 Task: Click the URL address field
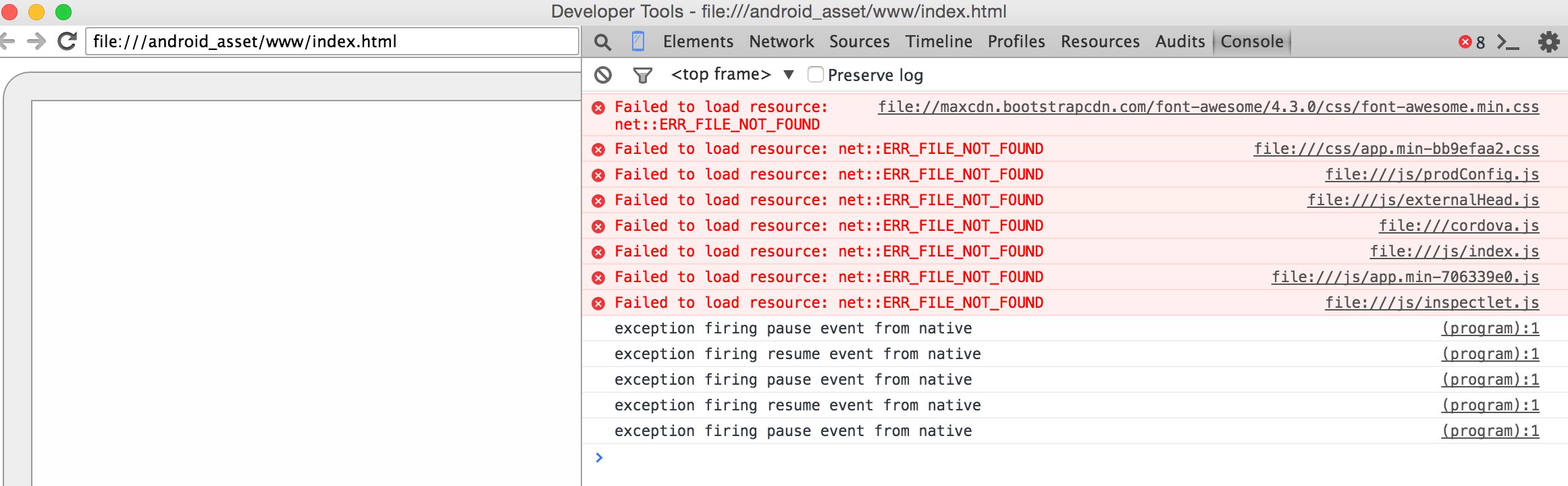pos(331,42)
